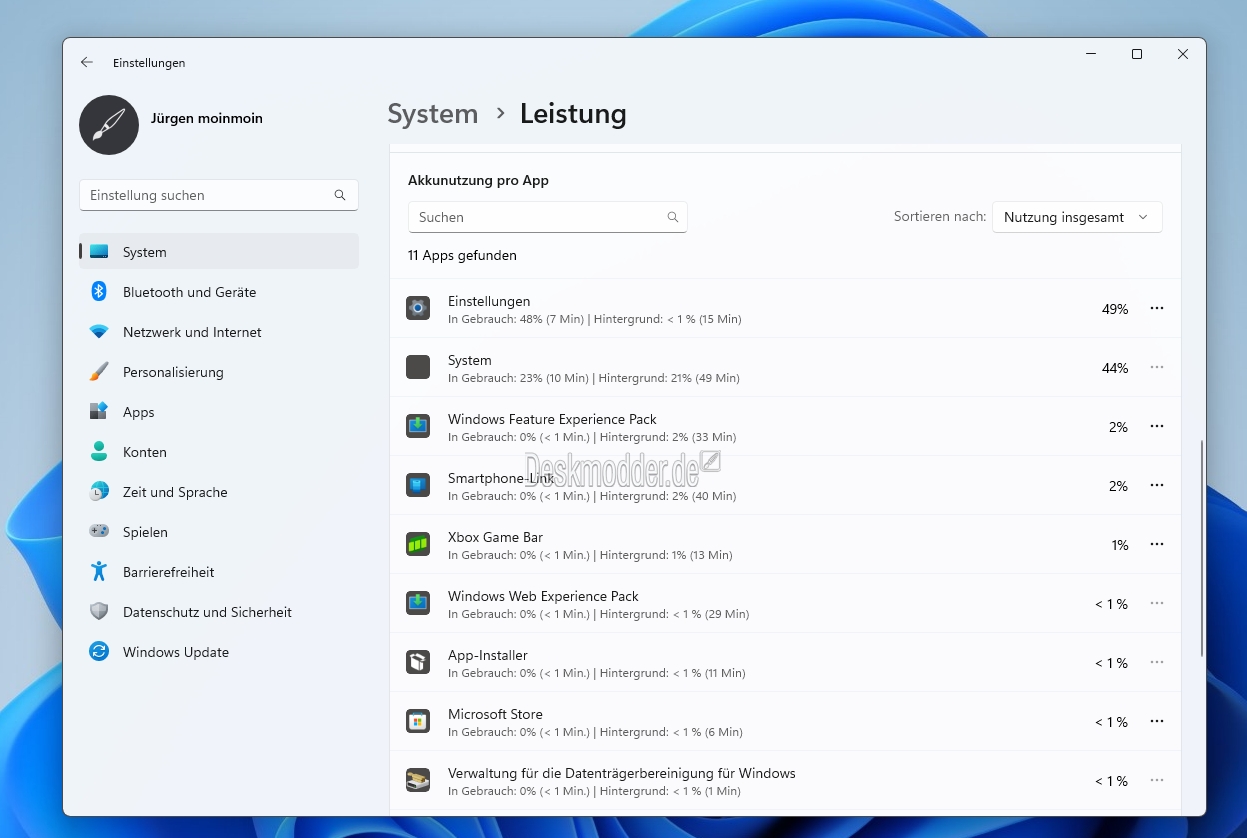Open Personalisierung settings page
1247x838 pixels.
tap(219, 372)
